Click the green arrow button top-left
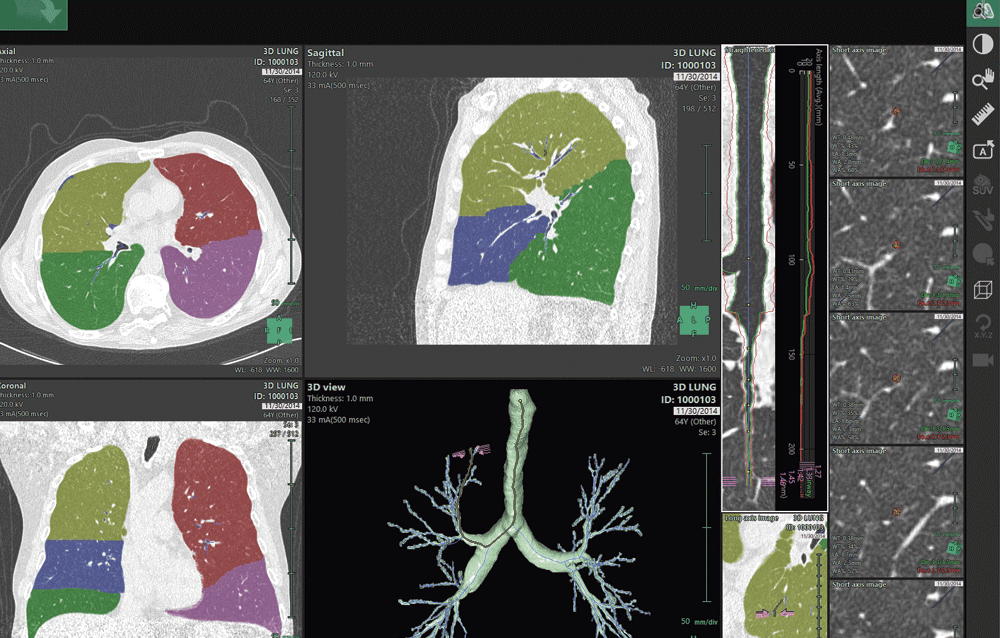1000x638 pixels. tap(33, 14)
